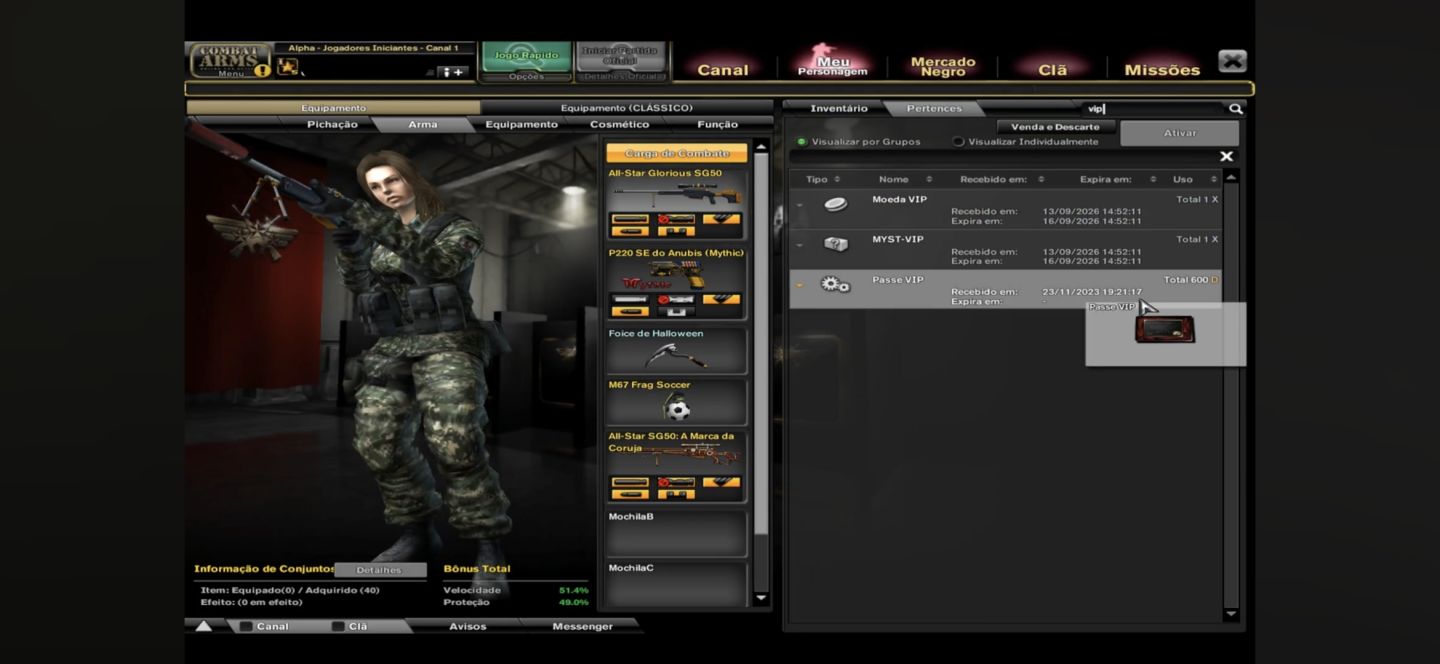
Task: Click the All-Star Glorious SG50 rifle image
Action: pos(677,193)
